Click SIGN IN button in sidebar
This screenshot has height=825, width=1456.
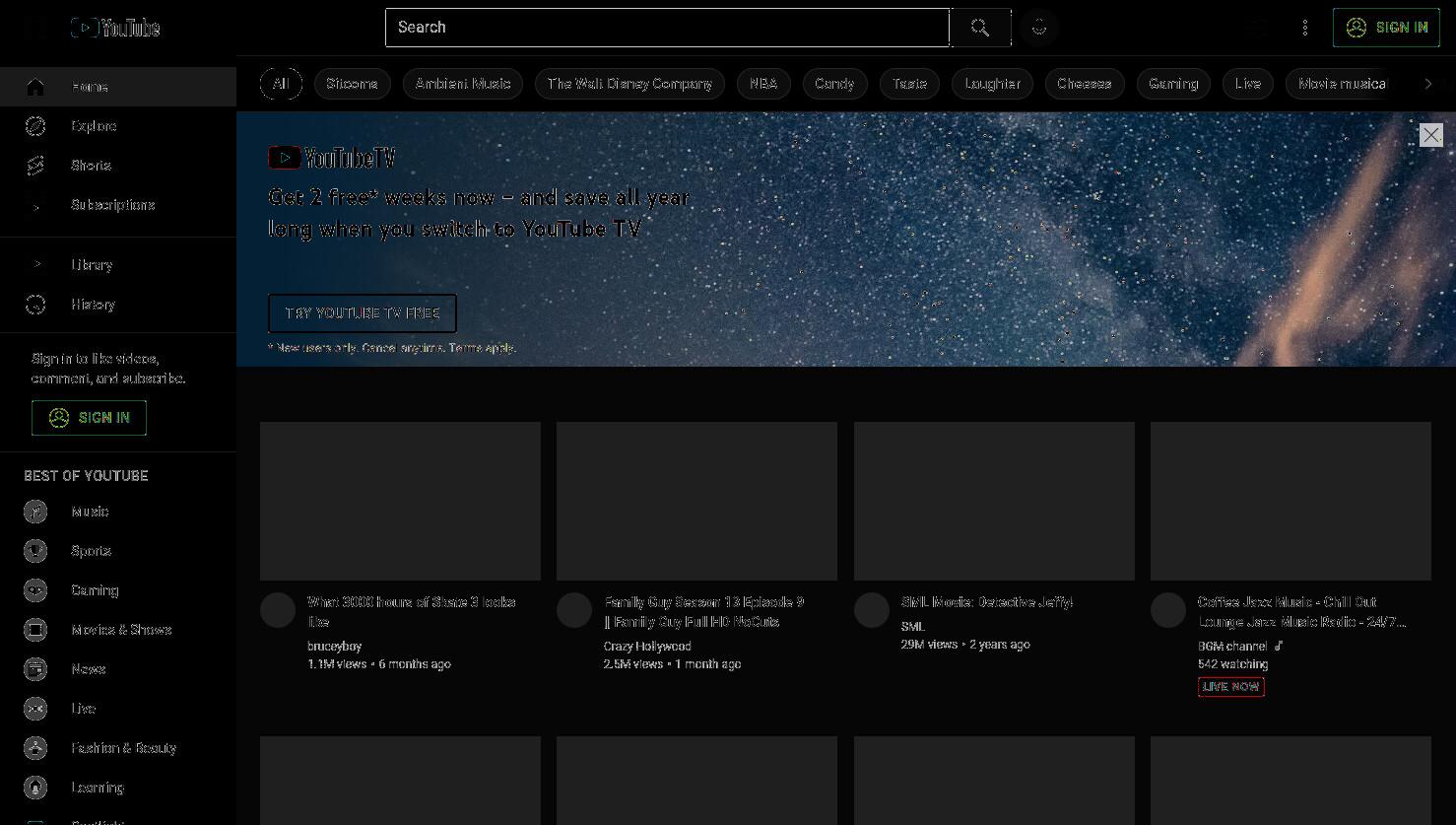tap(89, 418)
